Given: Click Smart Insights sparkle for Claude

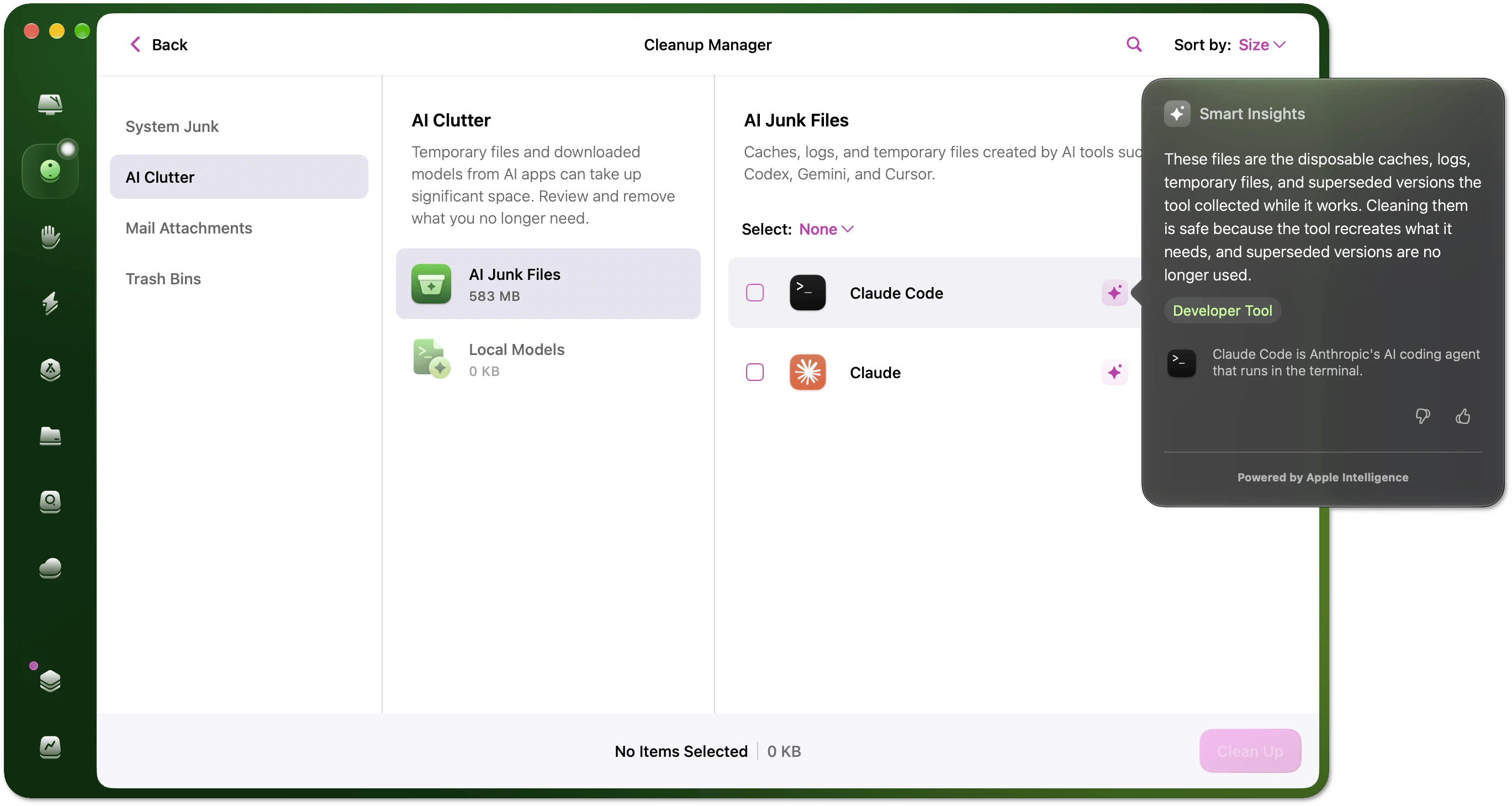Looking at the screenshot, I should coord(1114,372).
